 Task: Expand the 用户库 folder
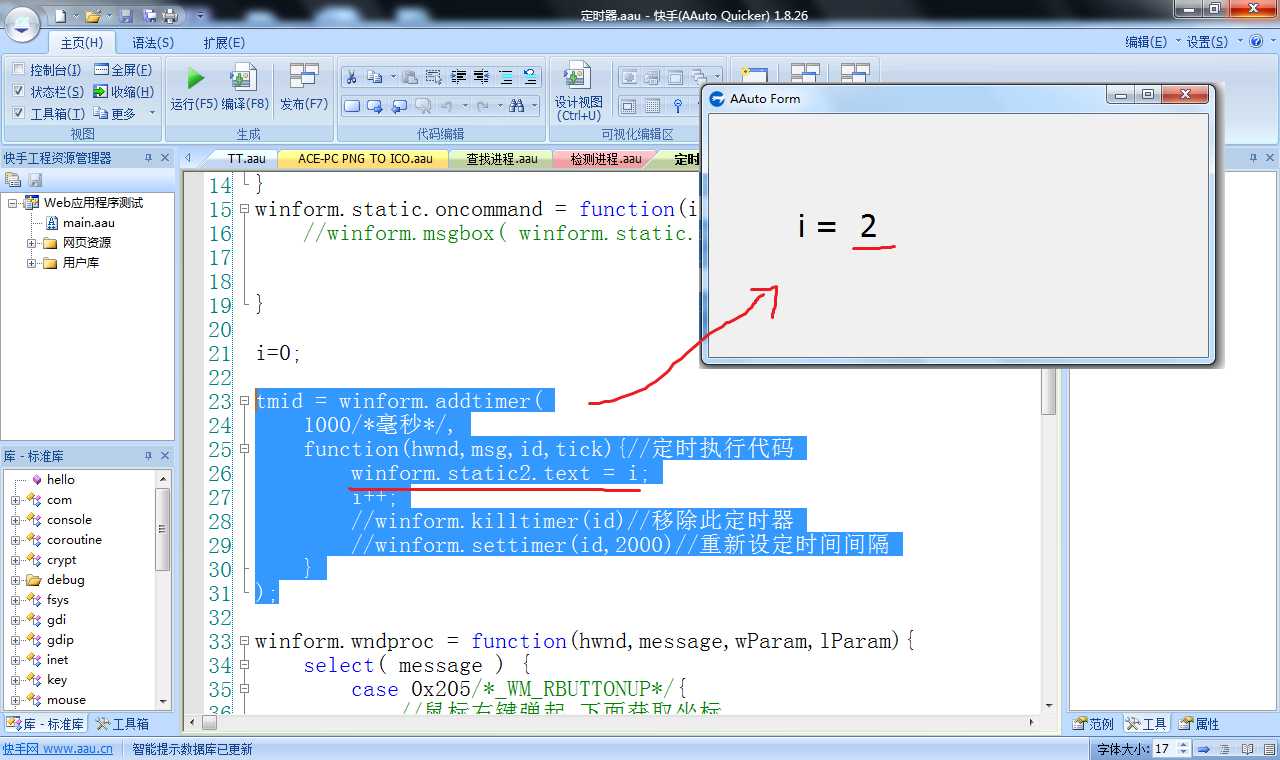(32, 263)
